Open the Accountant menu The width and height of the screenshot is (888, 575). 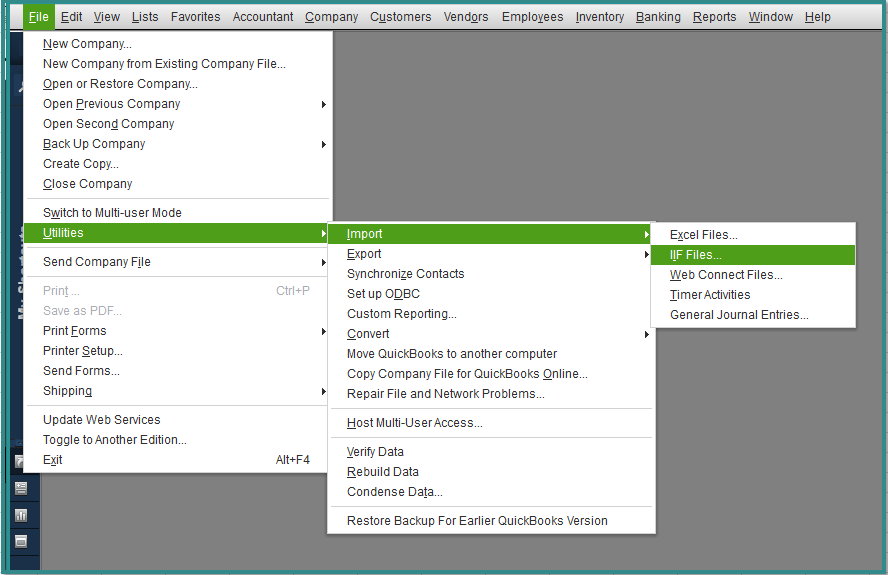[263, 17]
